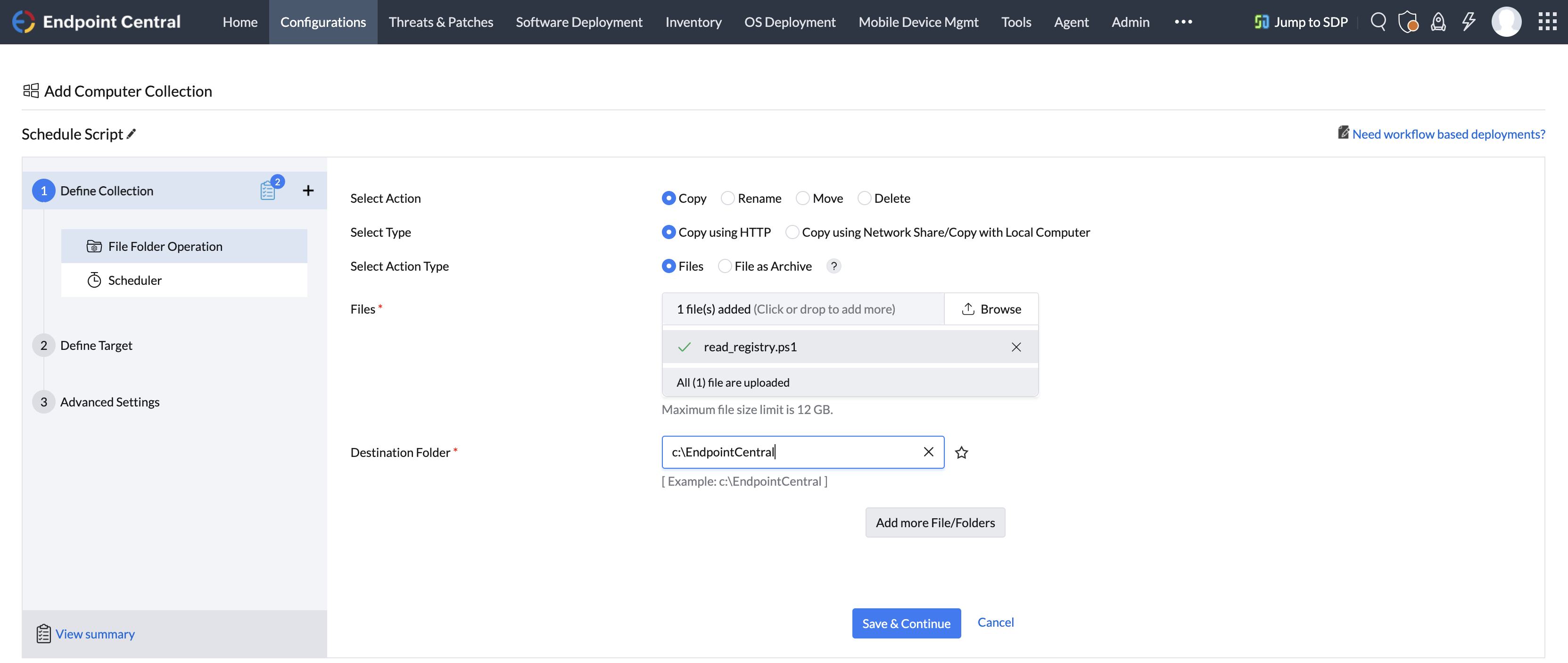1568x663 pixels.
Task: Open the more options ellipsis menu
Action: tap(1183, 22)
